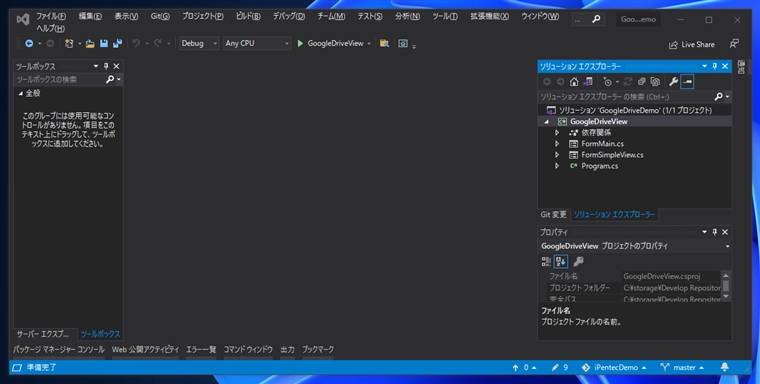
Task: Open the パッケージ マネージャー コンソール tab
Action: coord(59,350)
